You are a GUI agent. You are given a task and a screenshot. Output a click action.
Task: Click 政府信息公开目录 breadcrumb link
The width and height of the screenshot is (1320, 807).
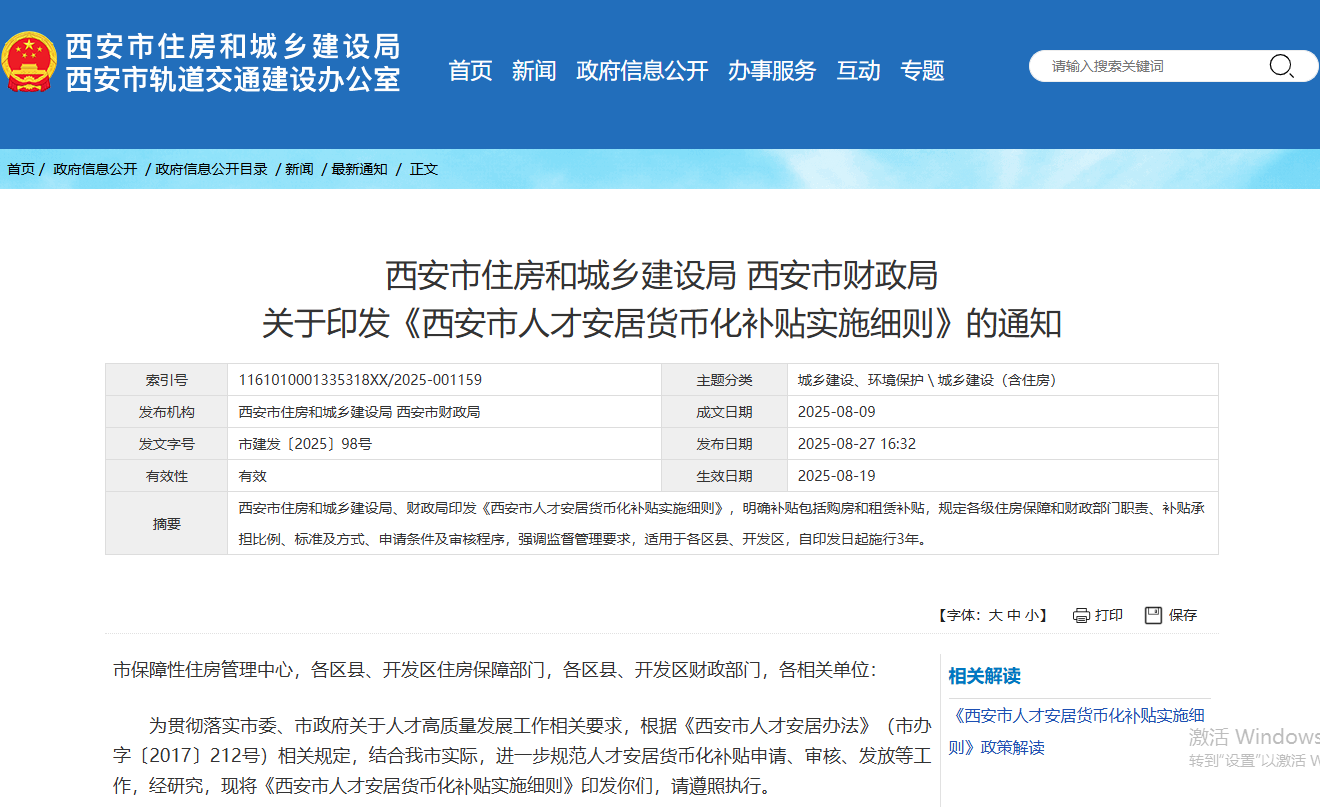click(211, 169)
